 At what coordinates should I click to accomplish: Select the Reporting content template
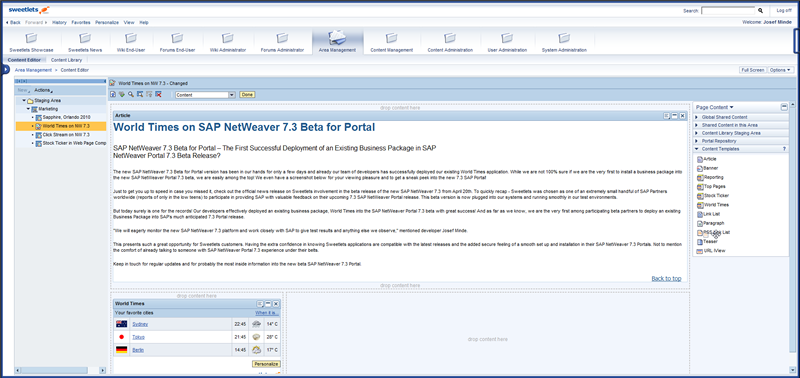[710, 177]
